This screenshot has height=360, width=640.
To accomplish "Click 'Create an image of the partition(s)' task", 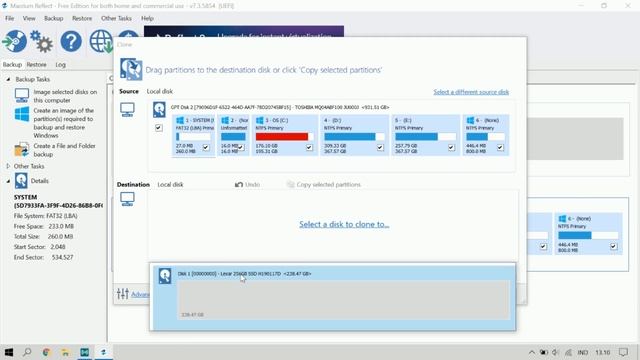I will [x=64, y=123].
